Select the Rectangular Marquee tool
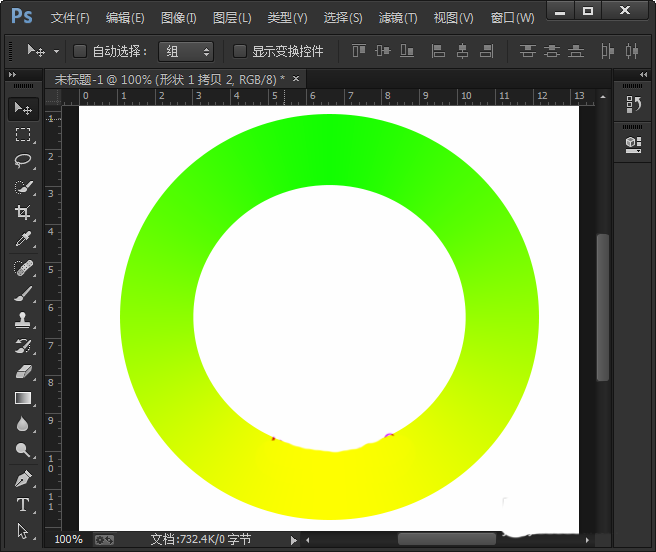 click(x=23, y=135)
